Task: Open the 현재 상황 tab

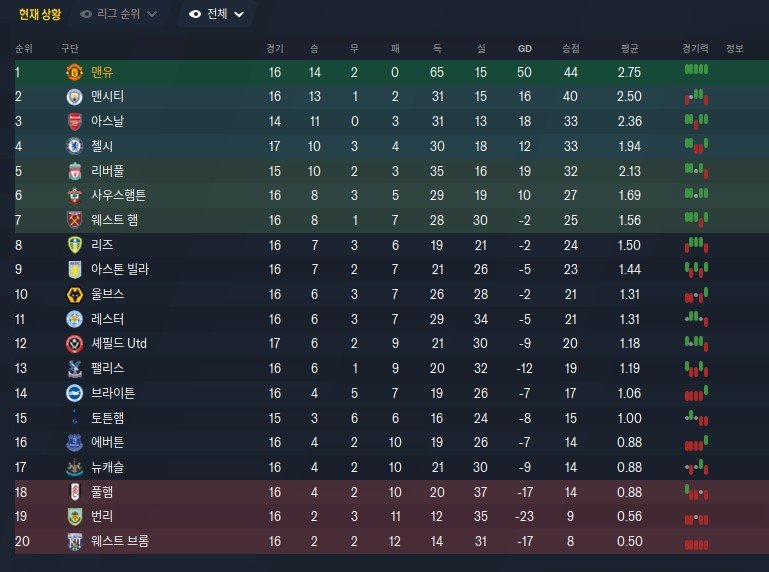Action: point(40,14)
